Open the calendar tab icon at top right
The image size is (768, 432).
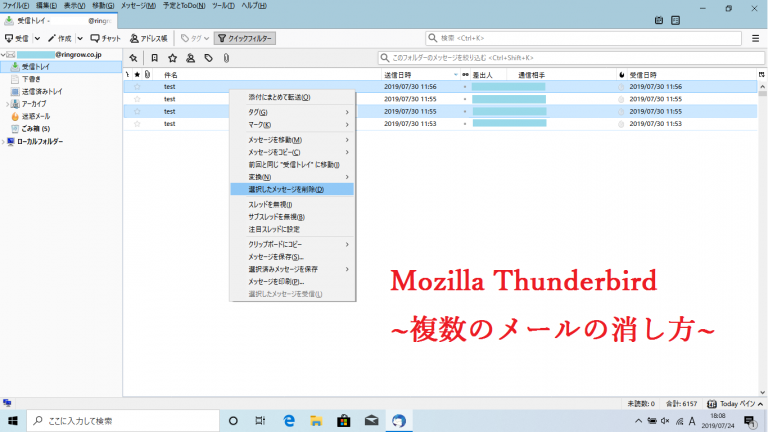659,20
